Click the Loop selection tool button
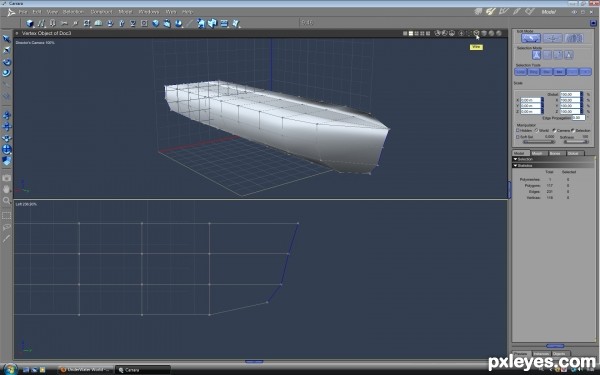 click(x=520, y=72)
